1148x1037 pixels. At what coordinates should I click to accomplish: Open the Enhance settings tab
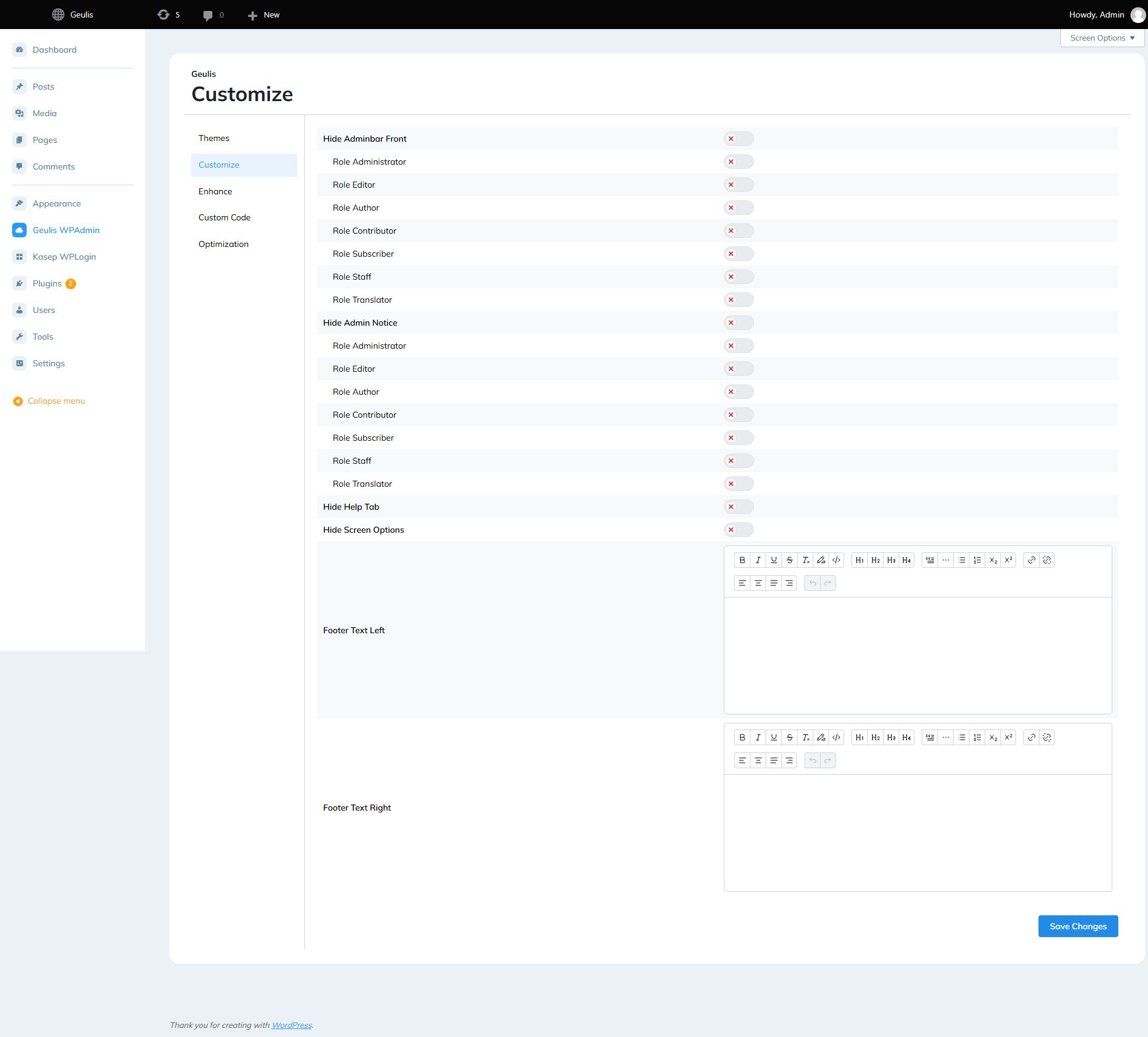click(x=244, y=191)
